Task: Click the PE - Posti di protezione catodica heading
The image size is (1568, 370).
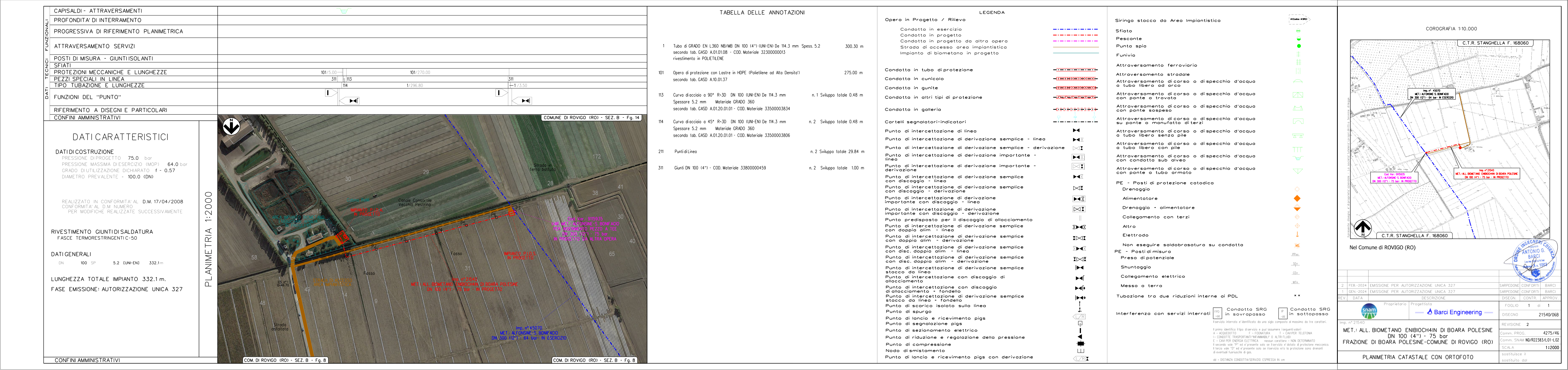Action: coord(1164,183)
